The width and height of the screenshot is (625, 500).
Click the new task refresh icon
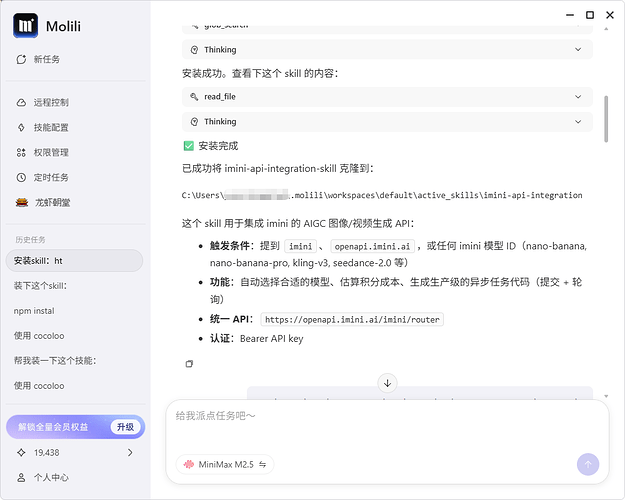click(21, 59)
